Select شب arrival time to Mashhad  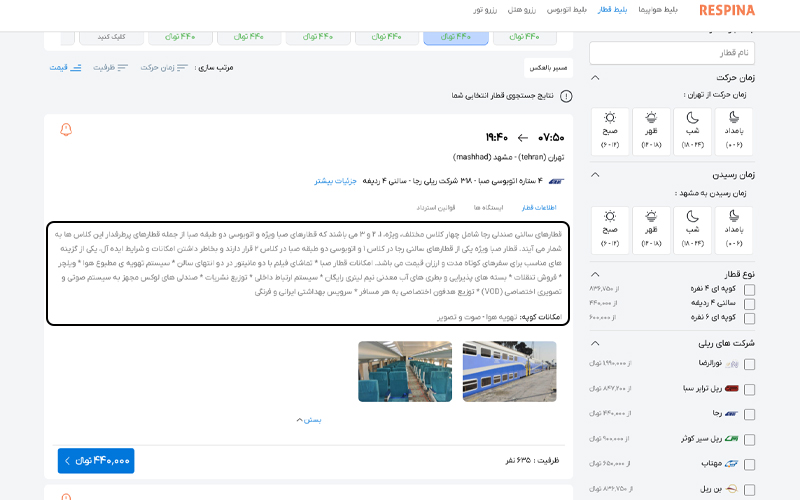click(692, 230)
